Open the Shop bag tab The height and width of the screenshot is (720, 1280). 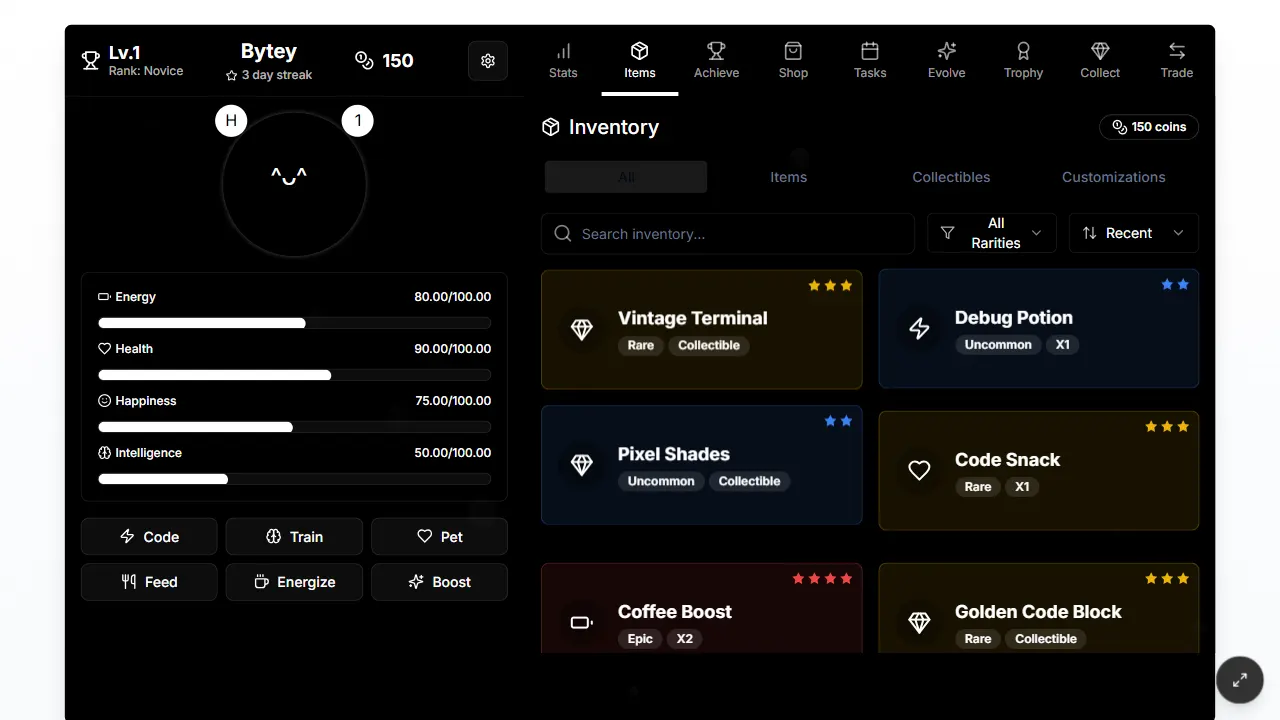point(793,61)
